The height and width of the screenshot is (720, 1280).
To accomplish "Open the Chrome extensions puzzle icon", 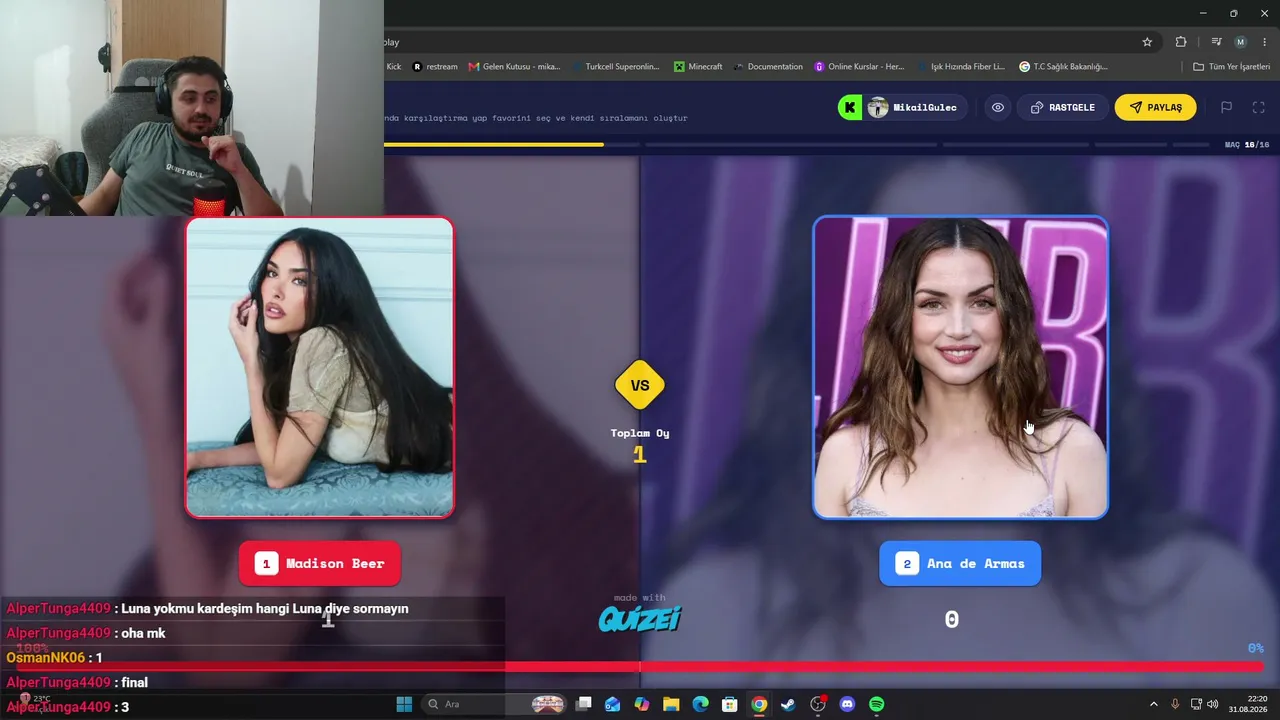I will click(x=1181, y=42).
